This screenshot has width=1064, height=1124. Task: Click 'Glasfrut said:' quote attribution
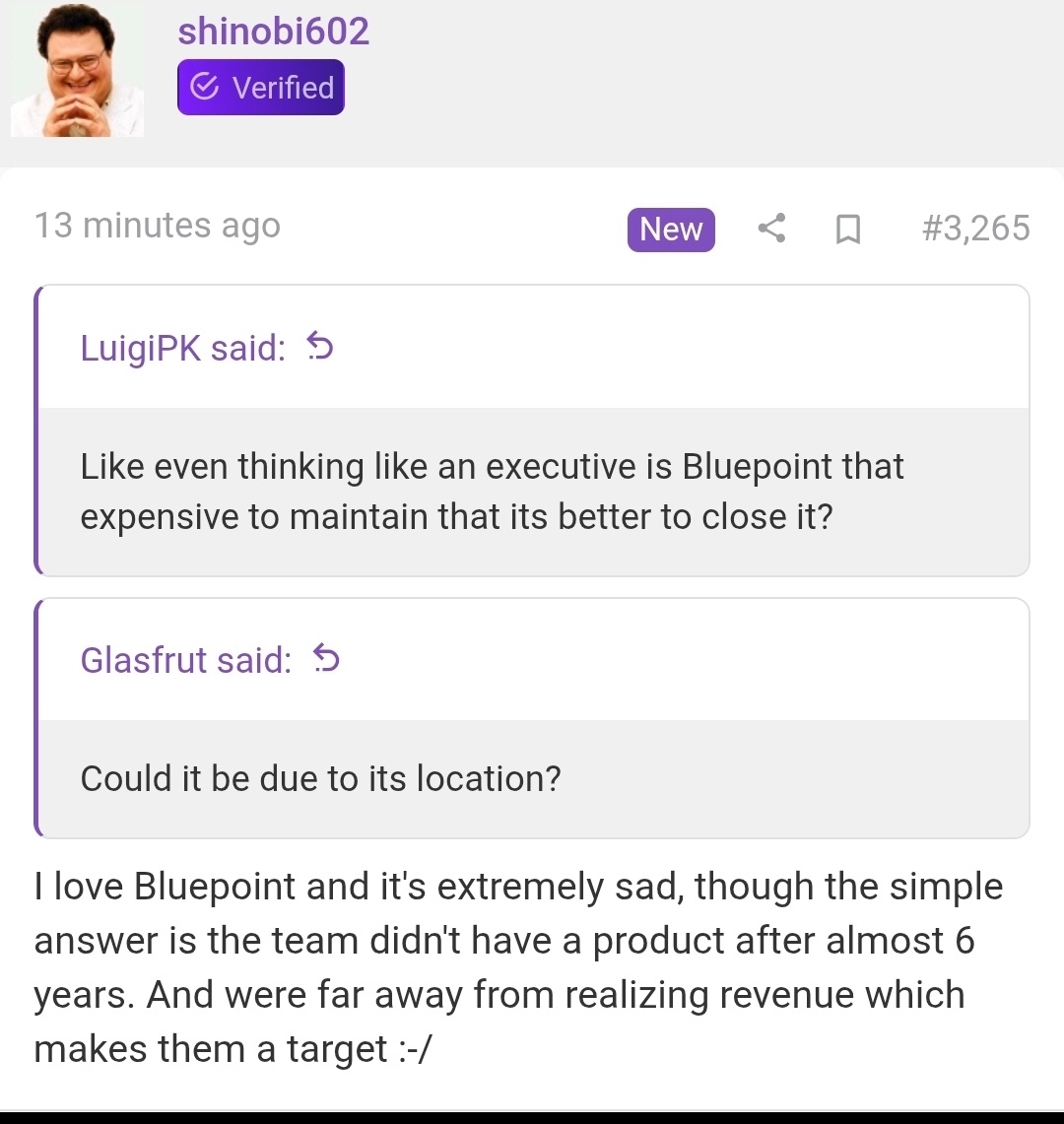186,659
